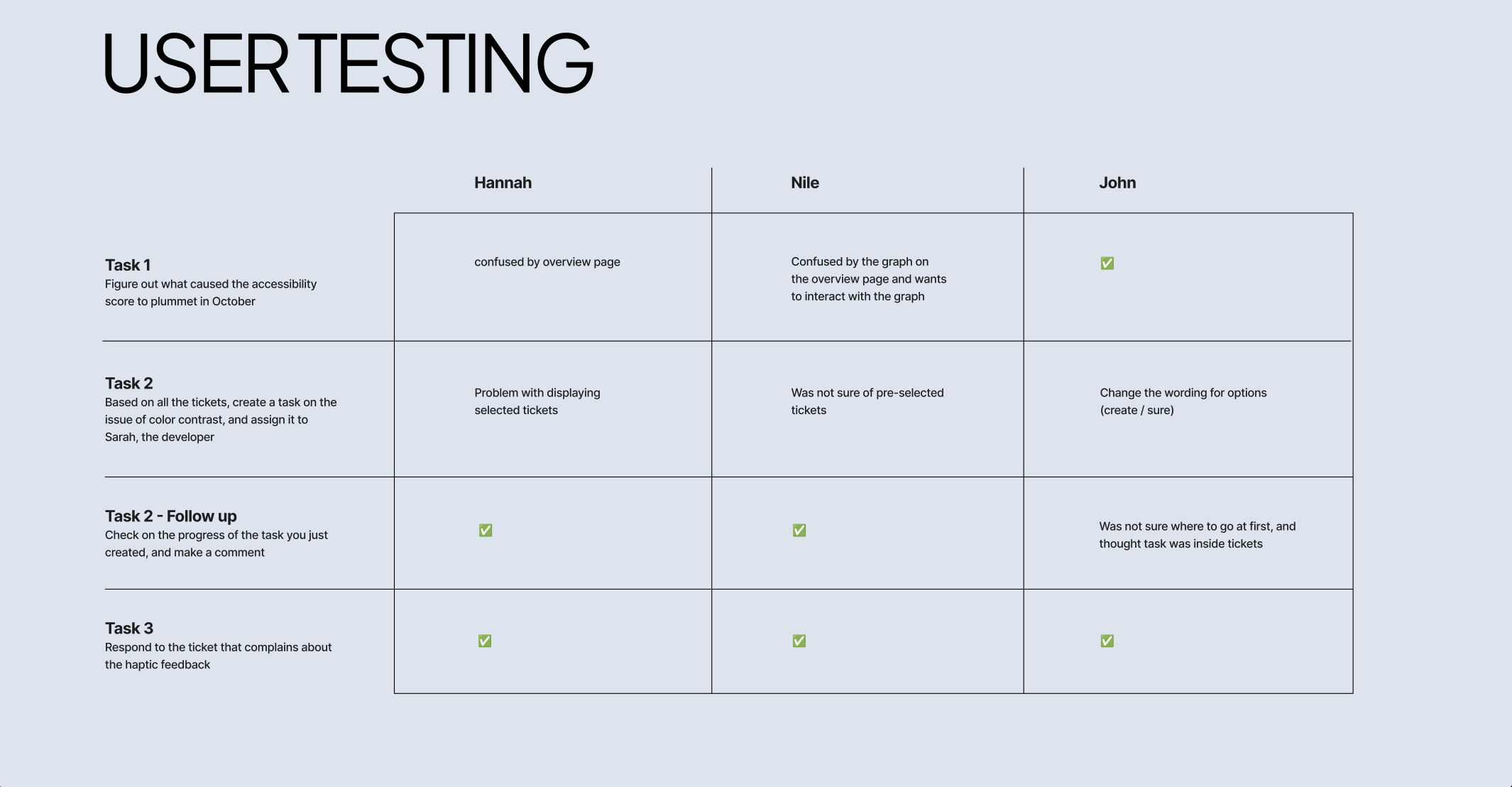The image size is (1512, 787).
Task: Click Nile's green checkmark for Task 3
Action: (x=799, y=641)
